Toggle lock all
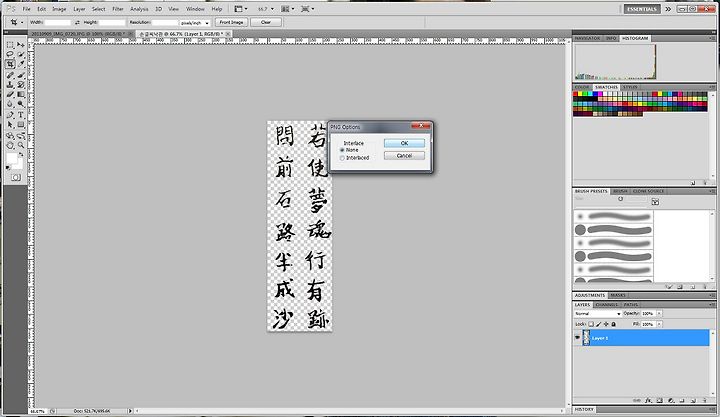The image size is (720, 417). pyautogui.click(x=613, y=324)
